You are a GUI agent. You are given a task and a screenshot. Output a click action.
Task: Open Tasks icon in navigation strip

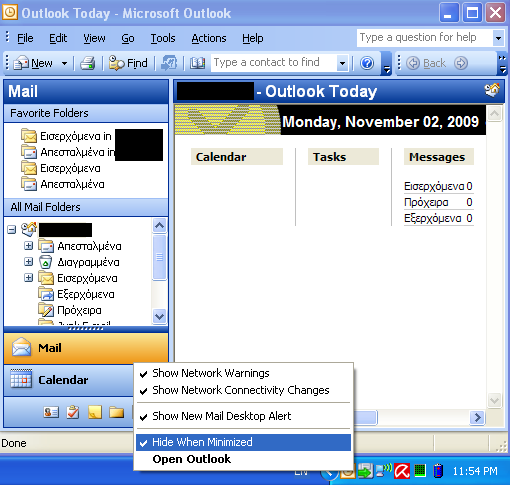pos(73,412)
